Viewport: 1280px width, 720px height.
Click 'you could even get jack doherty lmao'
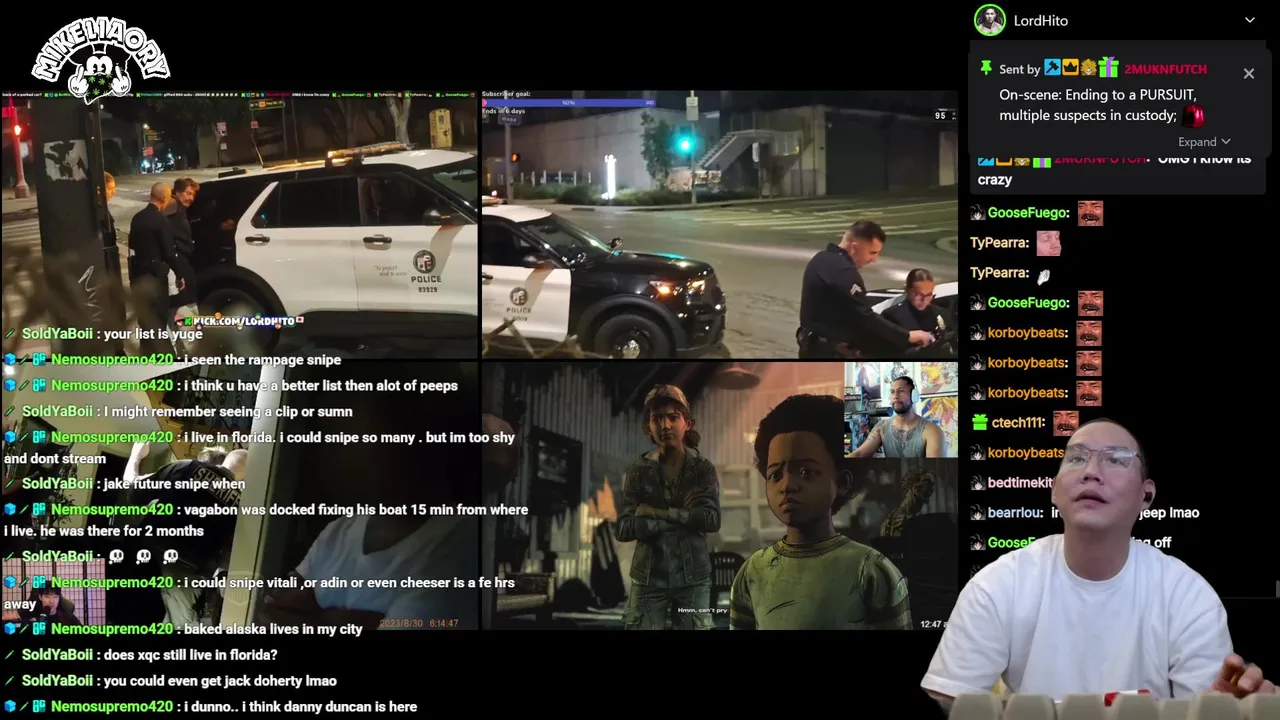point(220,681)
